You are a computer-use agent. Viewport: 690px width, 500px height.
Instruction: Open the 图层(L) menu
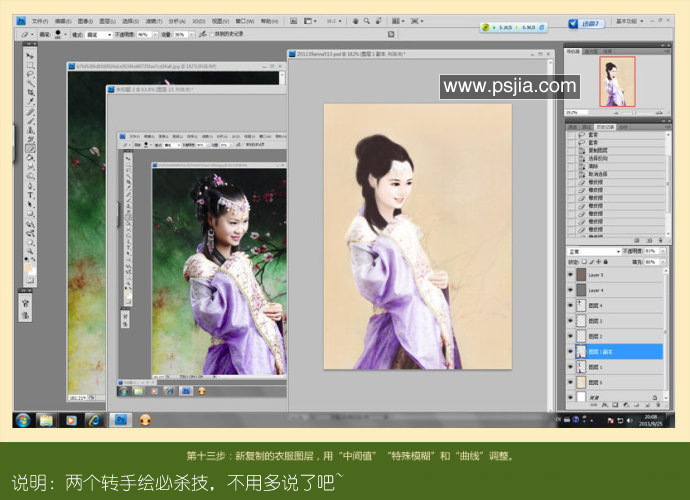[107, 21]
